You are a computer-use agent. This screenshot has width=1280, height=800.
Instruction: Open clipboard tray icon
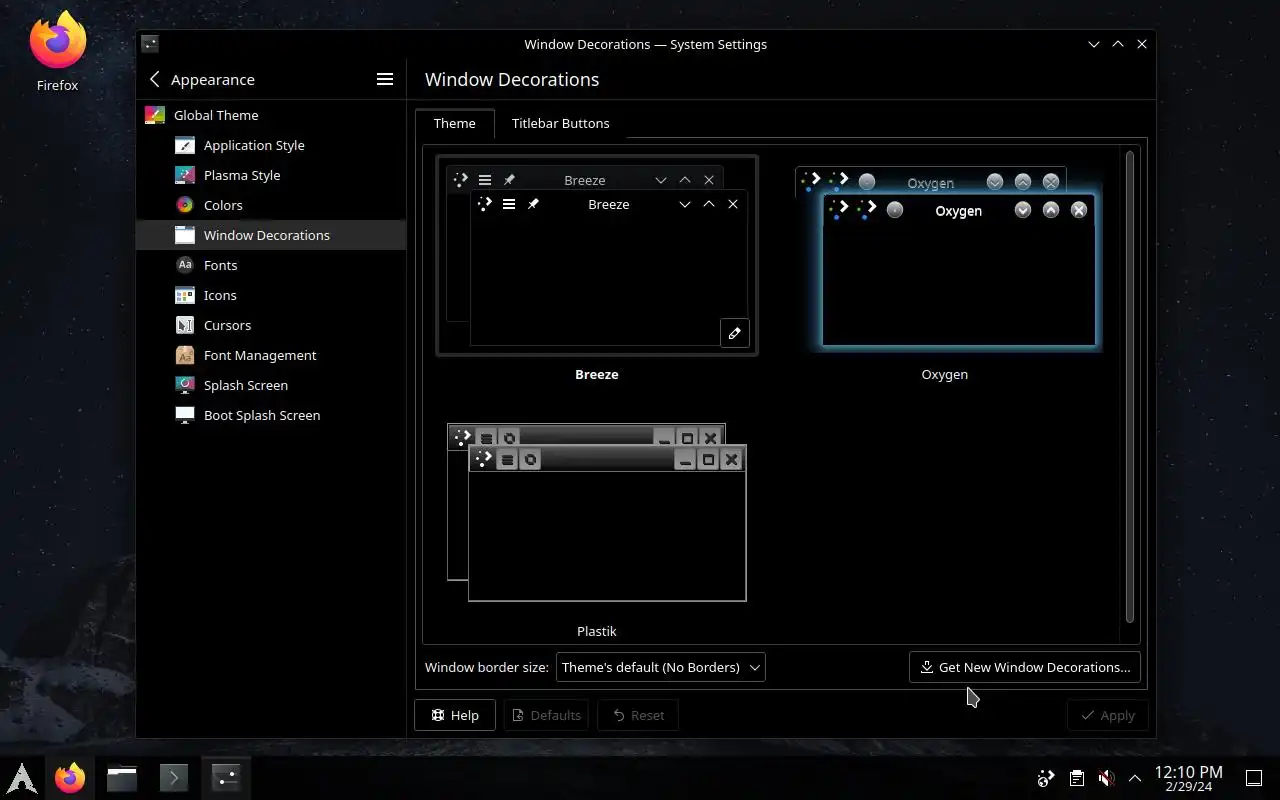(1076, 778)
